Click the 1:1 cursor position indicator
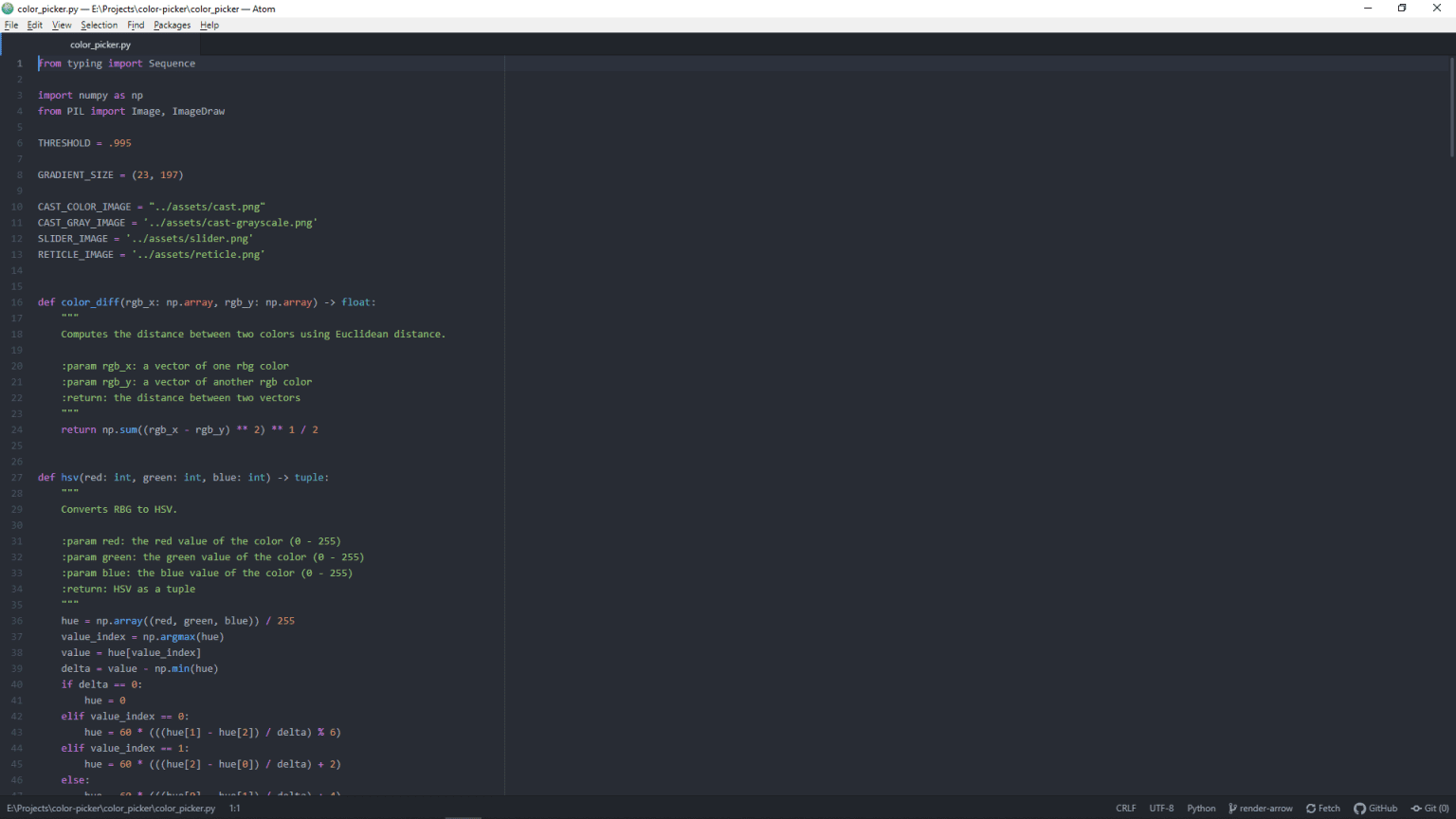 tap(235, 809)
